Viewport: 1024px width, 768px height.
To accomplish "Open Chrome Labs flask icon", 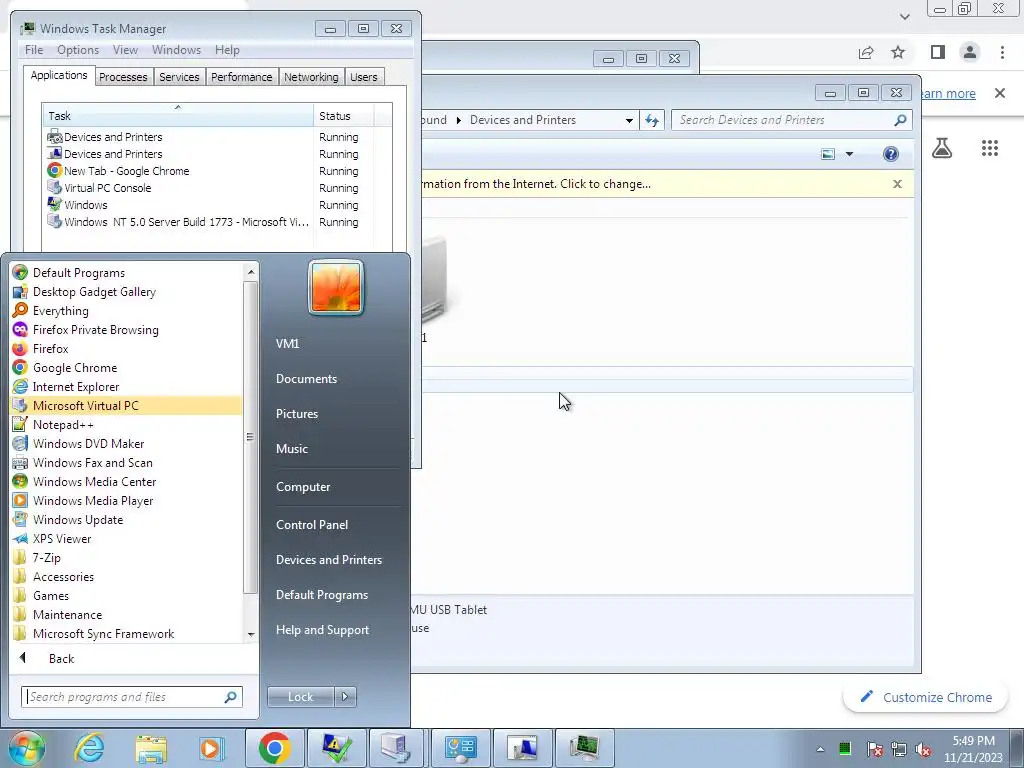I will 942,148.
